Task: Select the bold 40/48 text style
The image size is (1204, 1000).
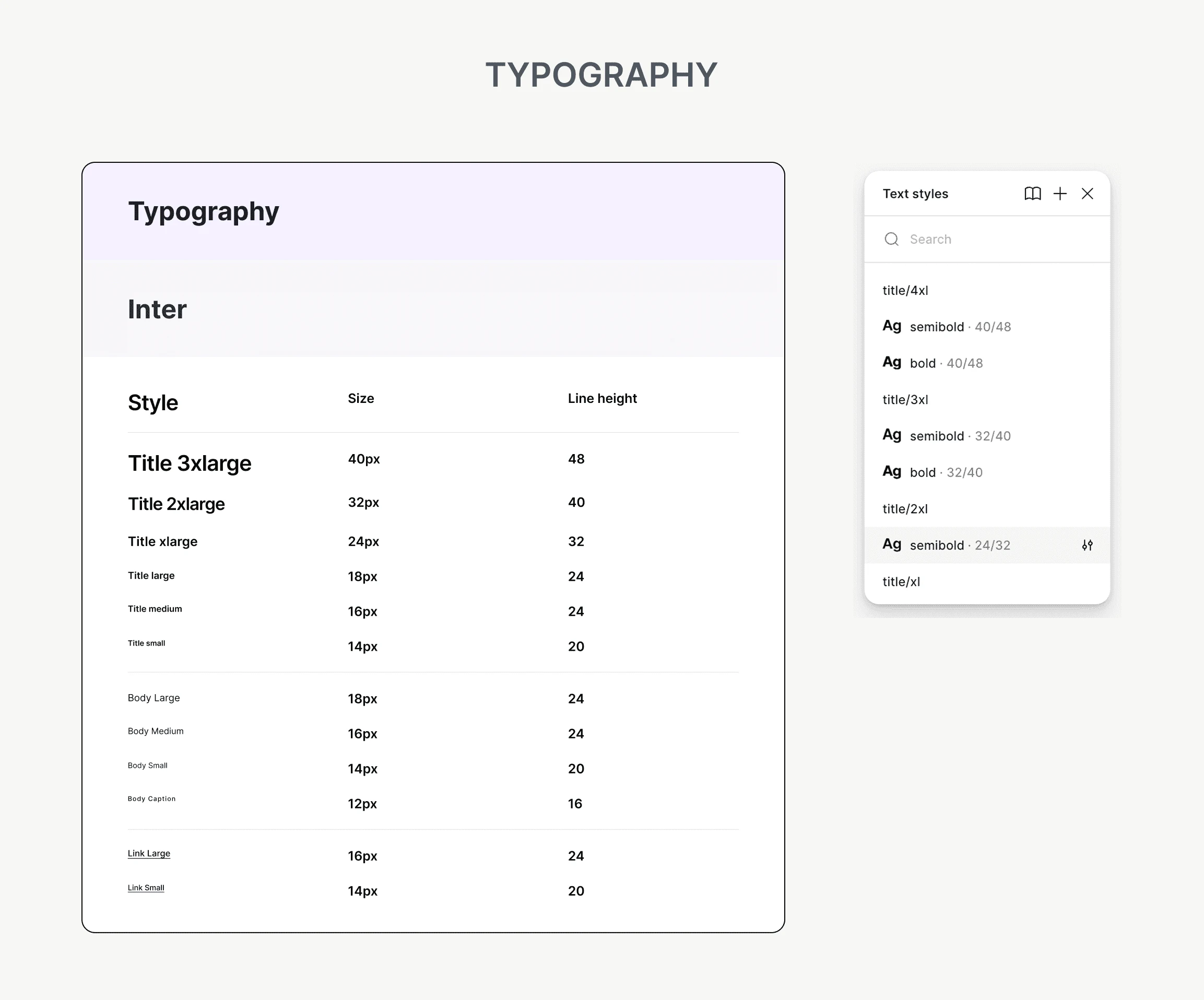Action: tap(987, 363)
